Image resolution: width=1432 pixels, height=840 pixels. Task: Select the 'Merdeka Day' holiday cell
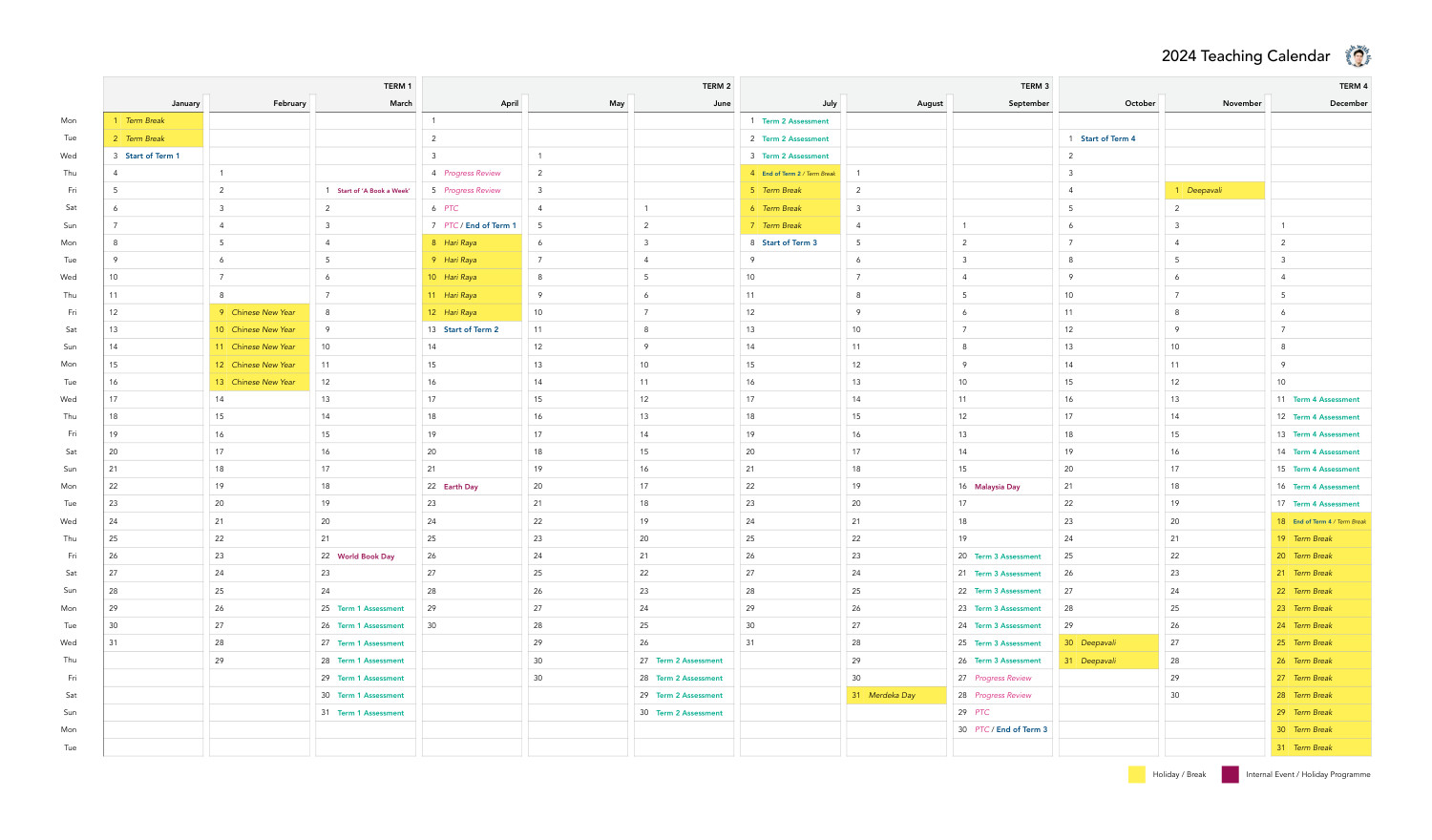point(896,695)
